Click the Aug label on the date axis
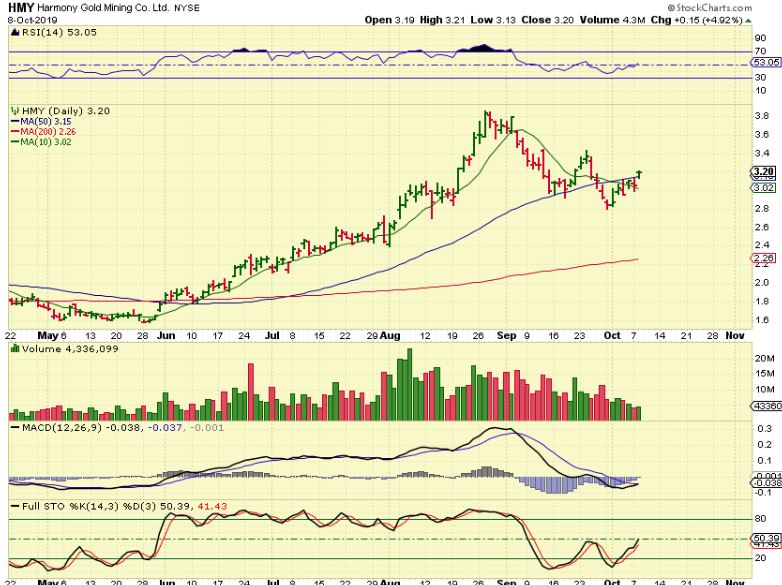 pyautogui.click(x=390, y=336)
